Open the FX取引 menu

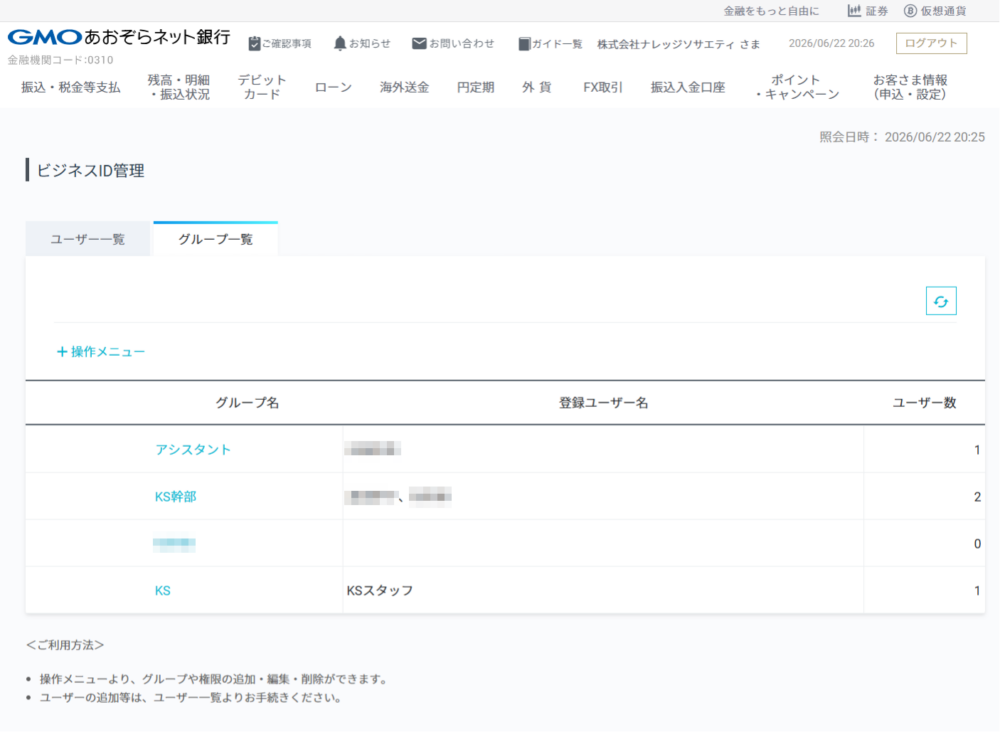coord(603,87)
